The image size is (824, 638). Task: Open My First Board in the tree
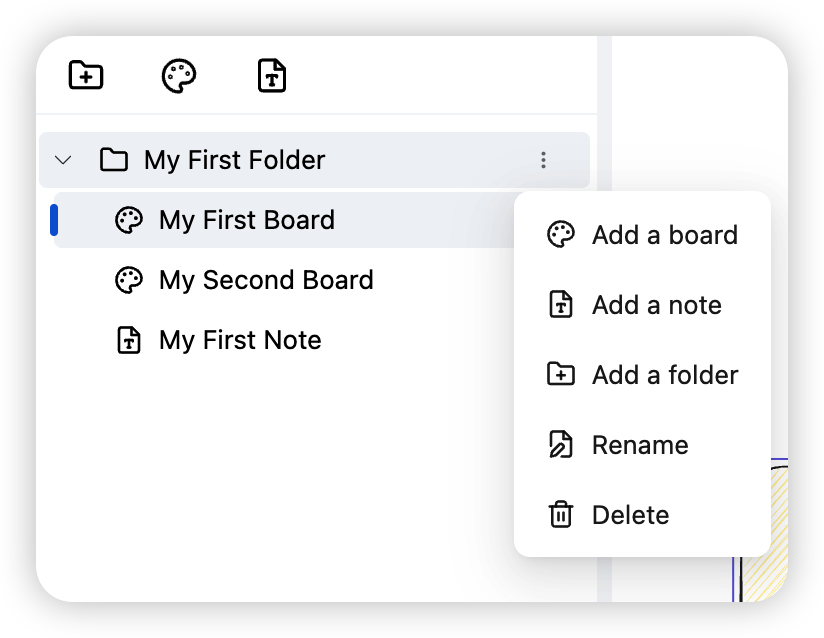point(247,220)
